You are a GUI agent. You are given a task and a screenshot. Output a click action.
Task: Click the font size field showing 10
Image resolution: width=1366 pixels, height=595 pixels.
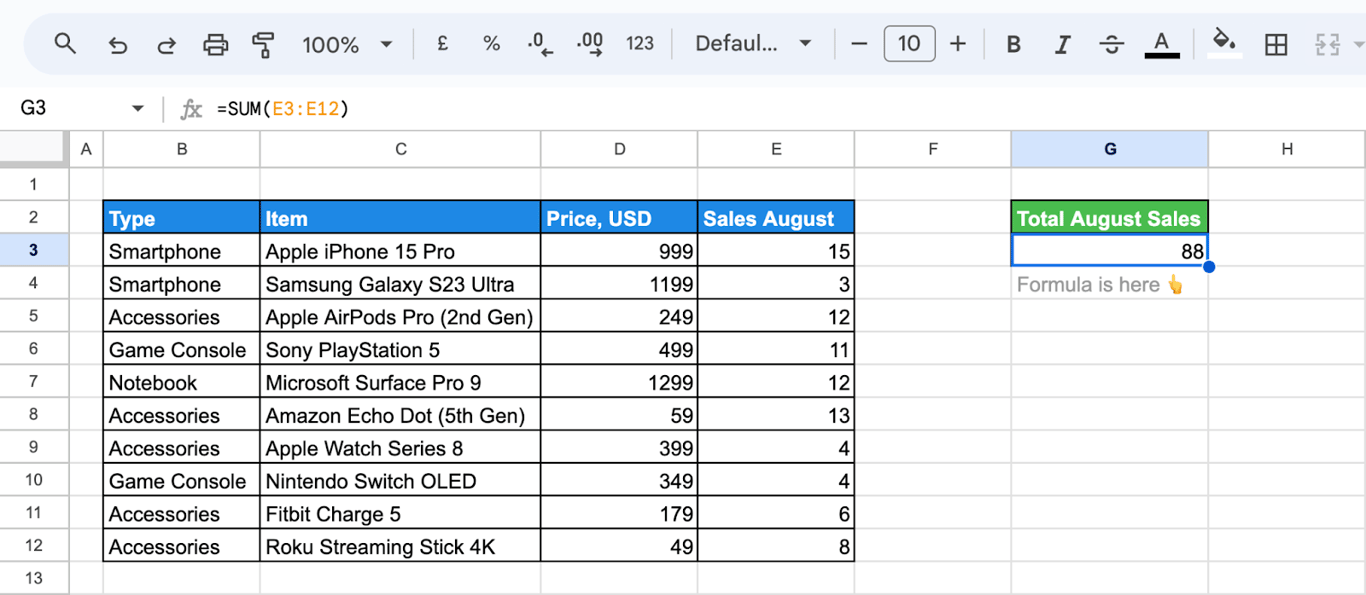pyautogui.click(x=909, y=43)
